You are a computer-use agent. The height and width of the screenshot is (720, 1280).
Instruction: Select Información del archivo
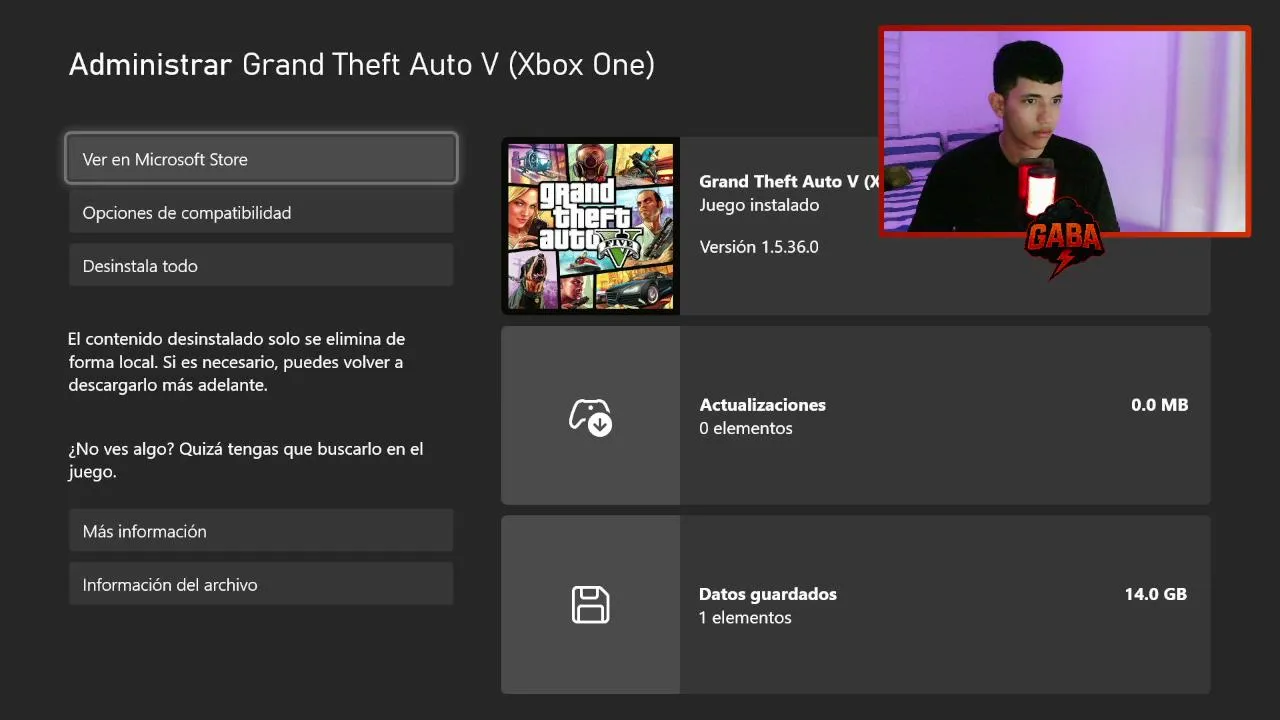tap(261, 584)
